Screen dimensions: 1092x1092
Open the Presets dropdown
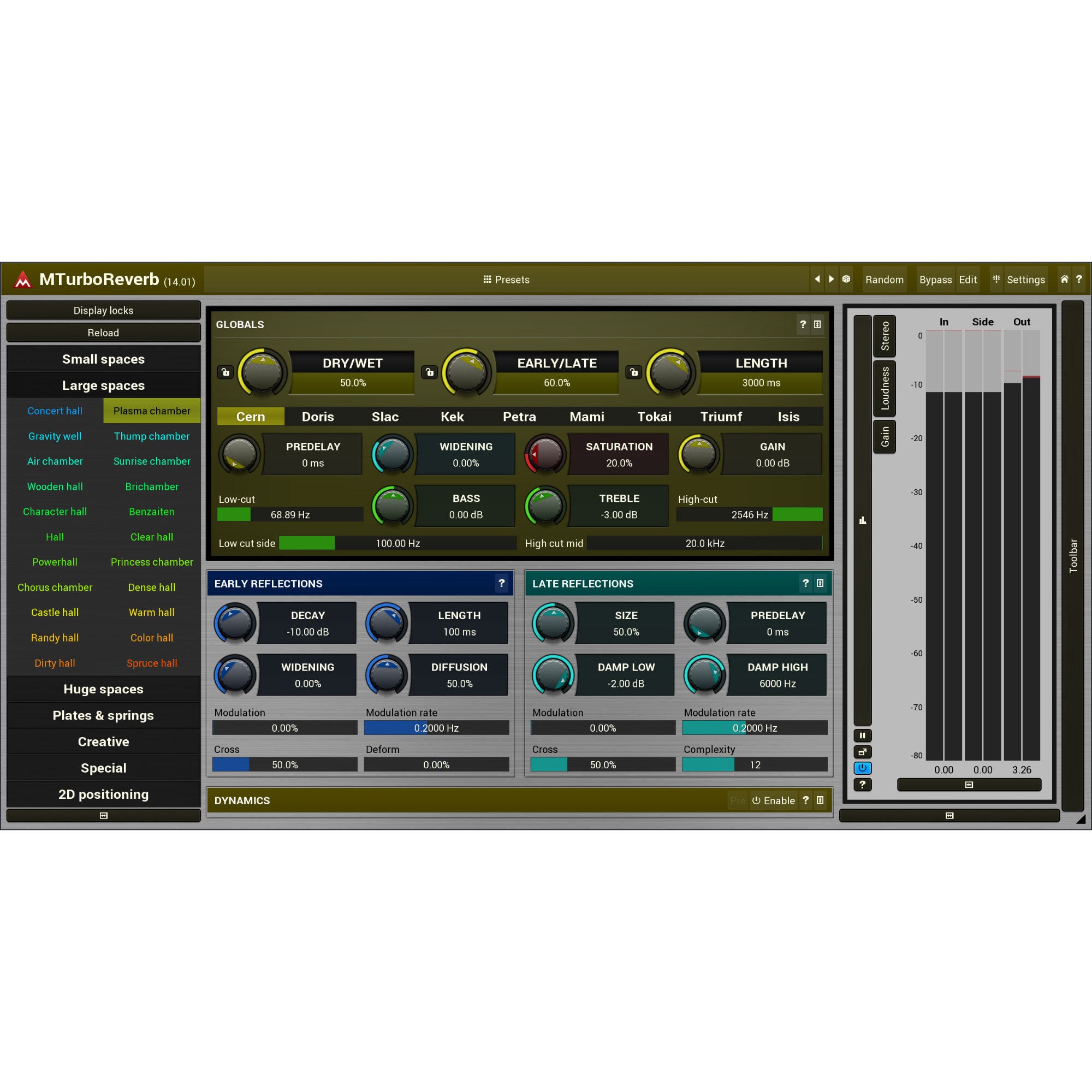tap(507, 279)
